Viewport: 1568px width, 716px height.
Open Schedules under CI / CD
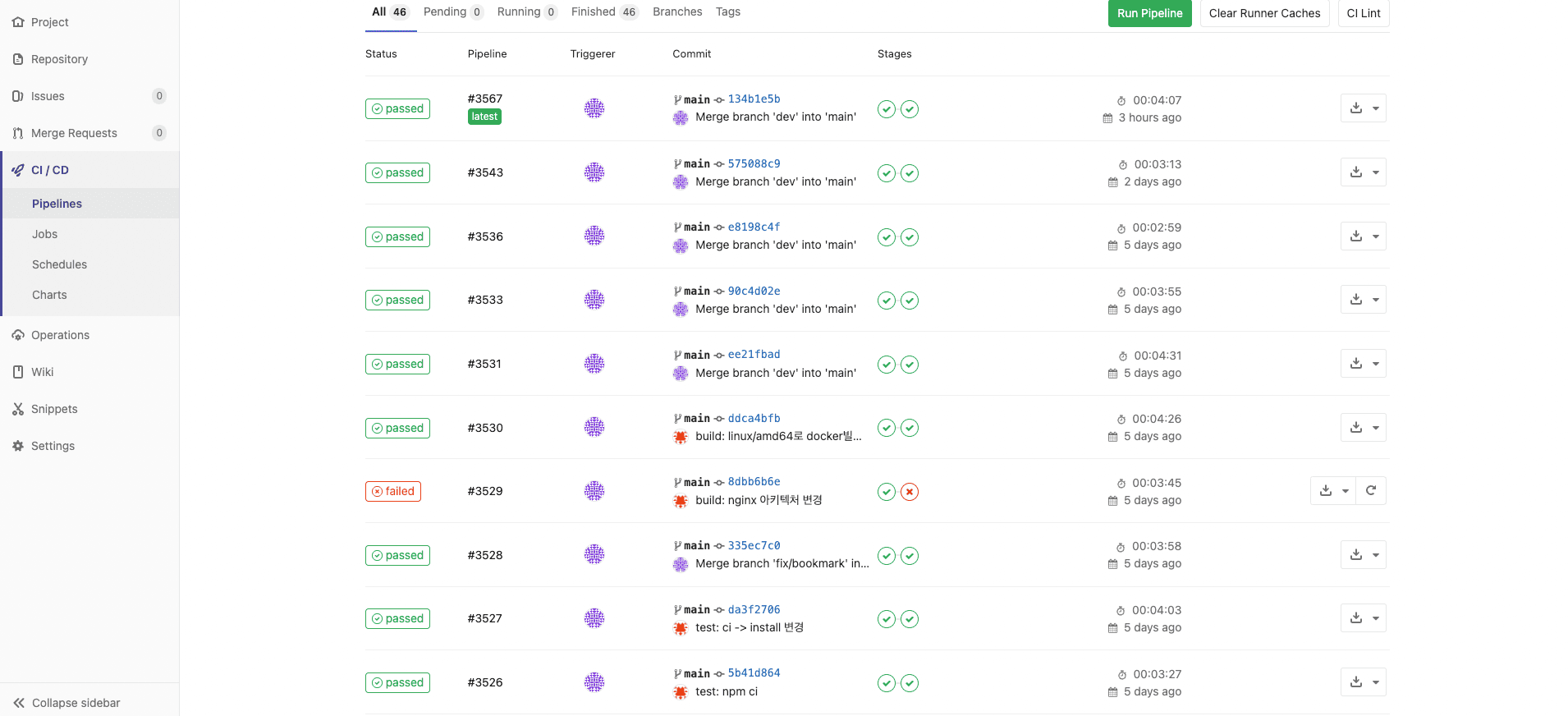coord(59,264)
